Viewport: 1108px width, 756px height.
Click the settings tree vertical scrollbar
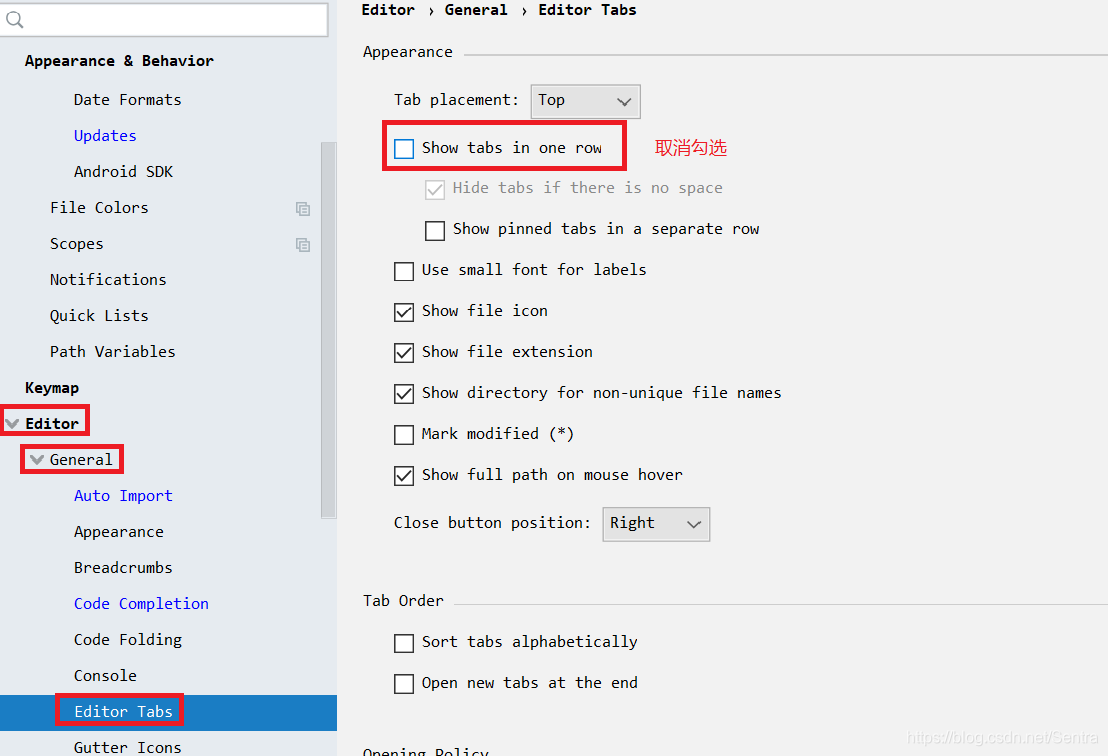coord(329,330)
